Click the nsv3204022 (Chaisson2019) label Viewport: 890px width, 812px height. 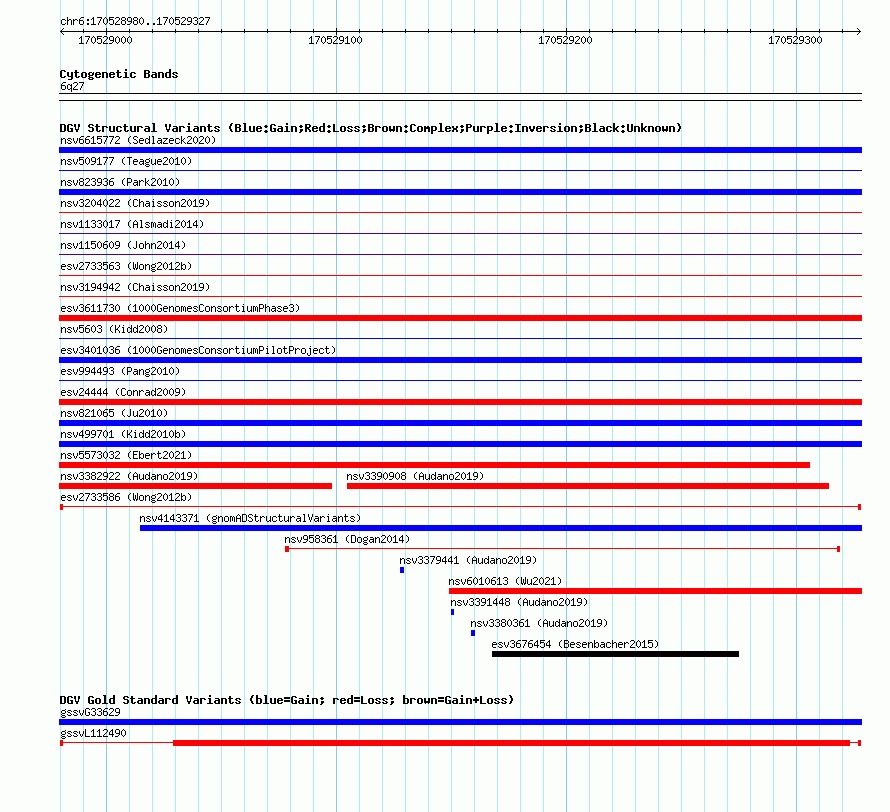(135, 203)
